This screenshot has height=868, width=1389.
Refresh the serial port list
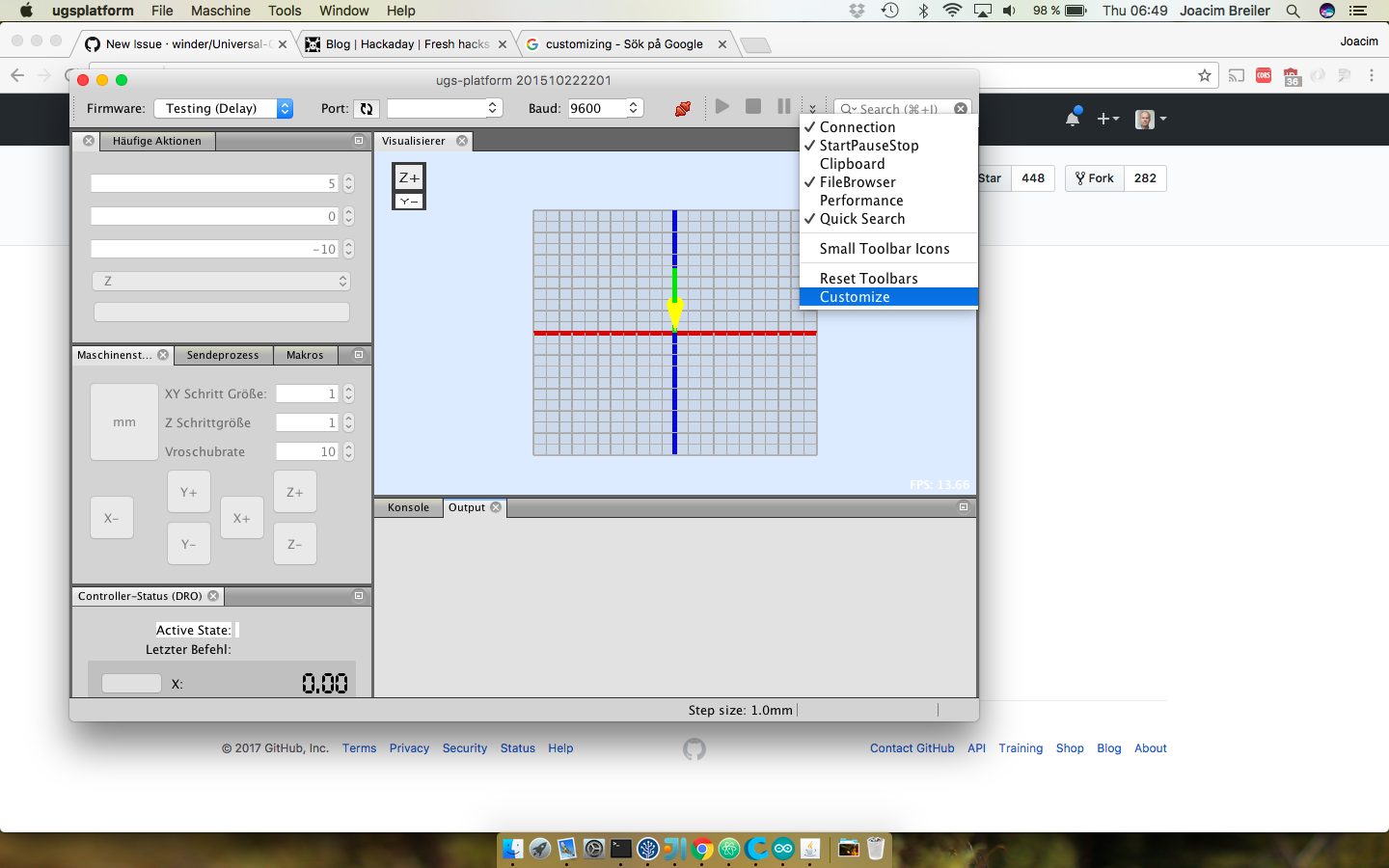[367, 109]
